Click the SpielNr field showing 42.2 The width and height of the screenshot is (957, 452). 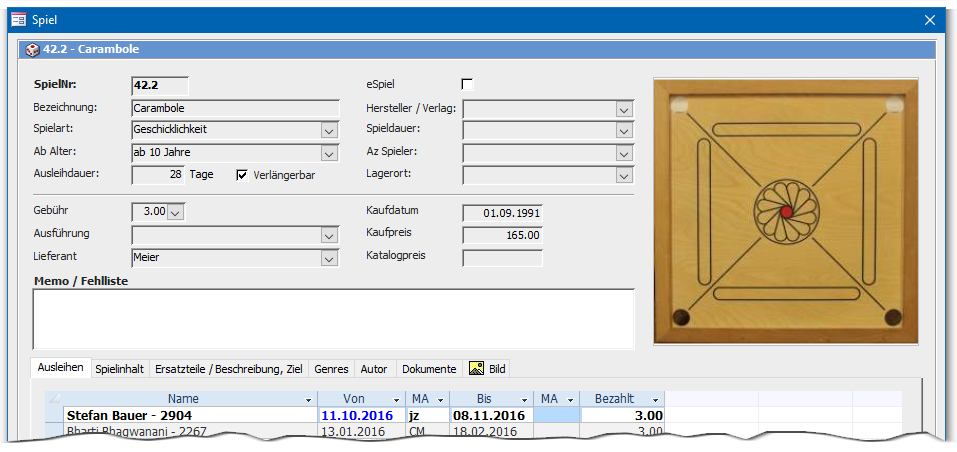(x=160, y=86)
